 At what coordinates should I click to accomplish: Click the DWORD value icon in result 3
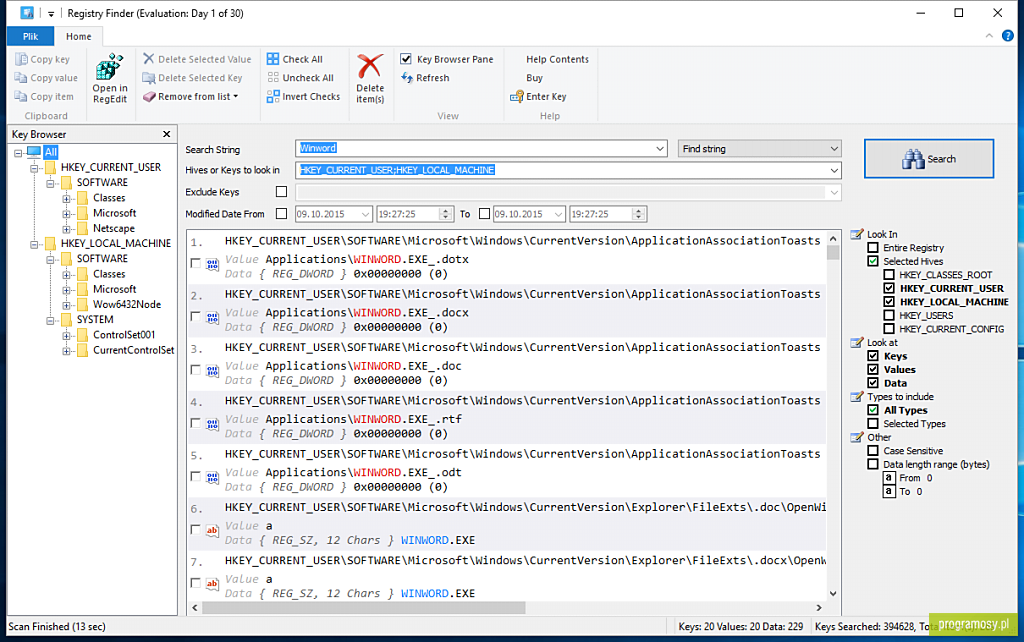point(212,372)
